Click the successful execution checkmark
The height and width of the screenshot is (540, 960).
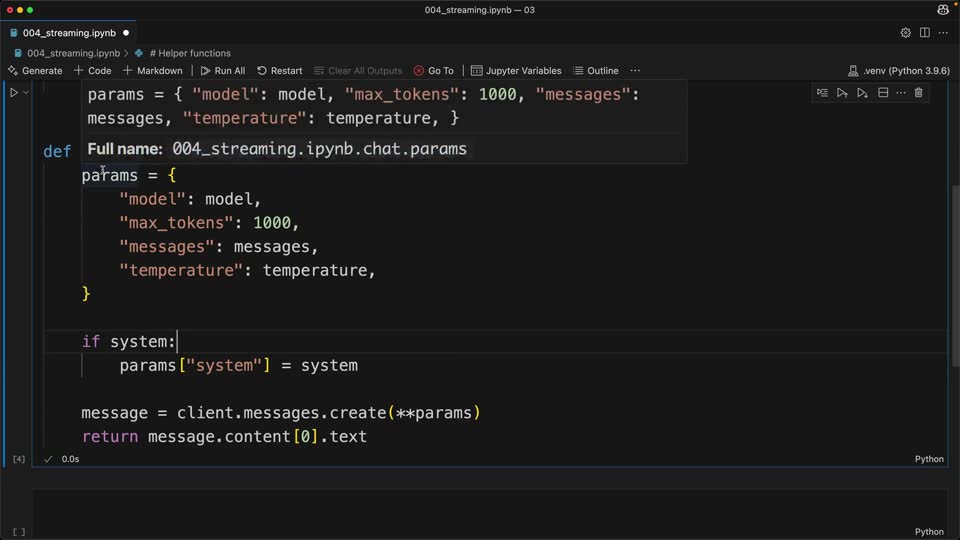click(x=48, y=459)
